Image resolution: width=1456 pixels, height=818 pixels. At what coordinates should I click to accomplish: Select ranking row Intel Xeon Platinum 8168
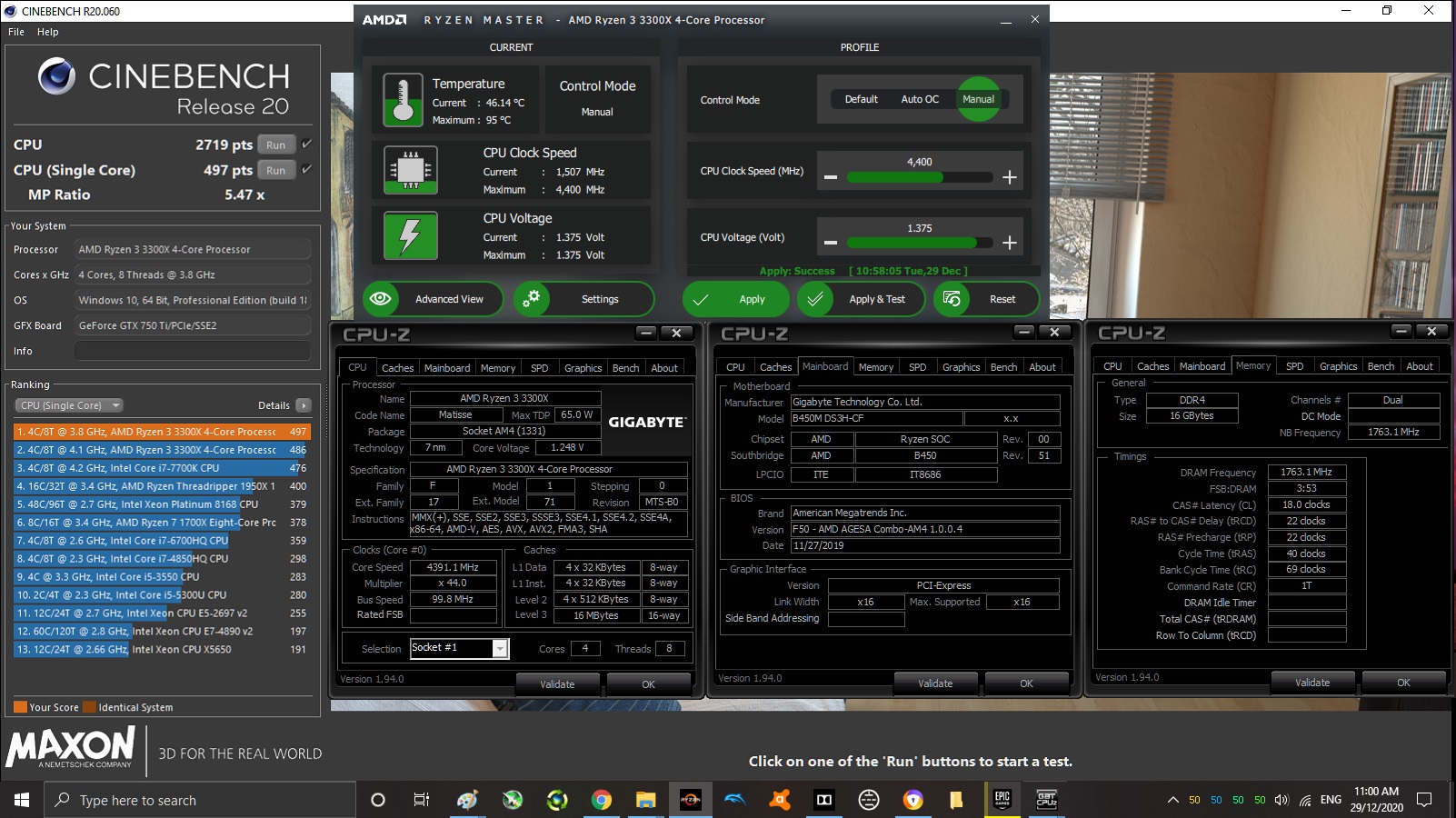pyautogui.click(x=162, y=504)
